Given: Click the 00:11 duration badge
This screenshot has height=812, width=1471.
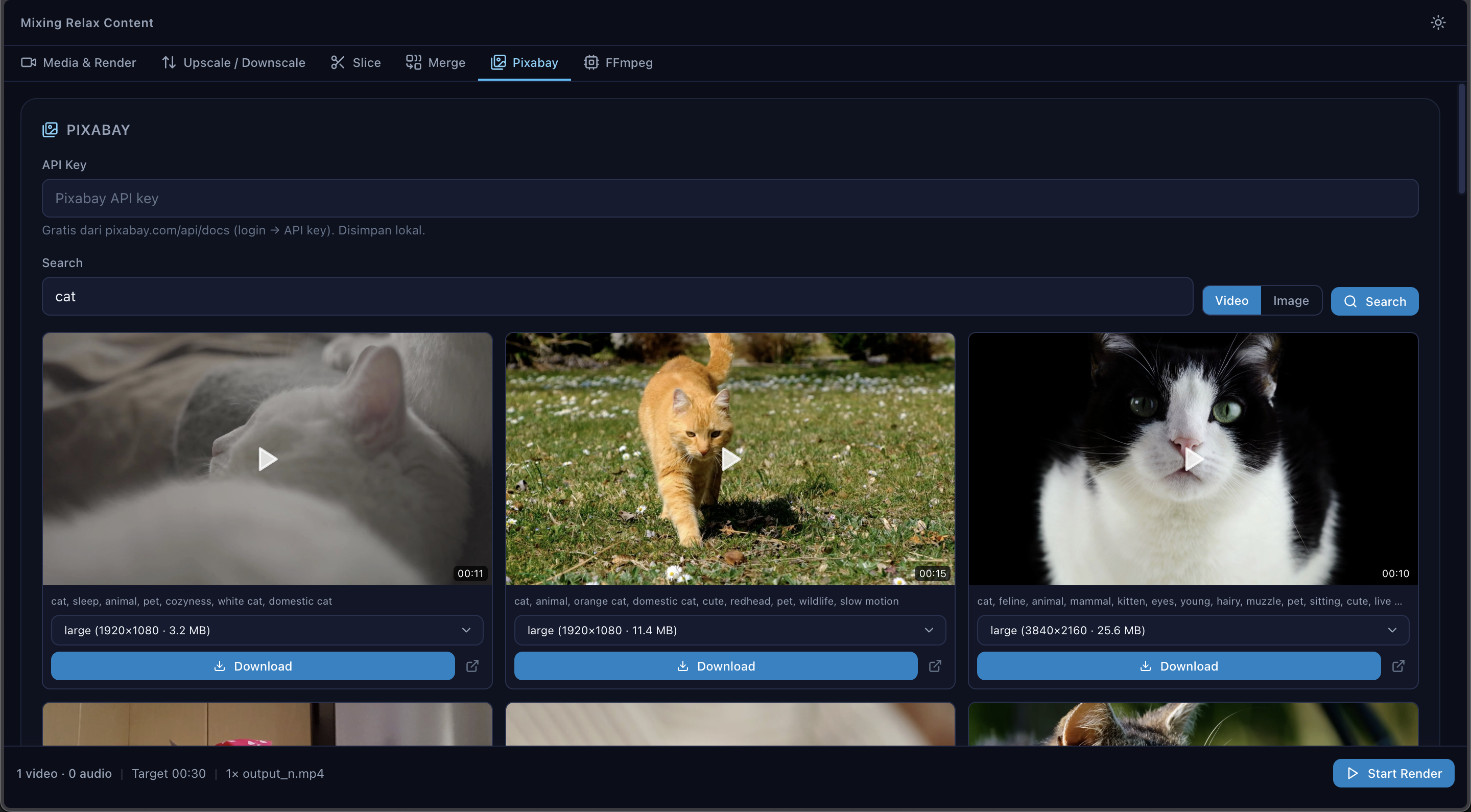Looking at the screenshot, I should click(470, 574).
